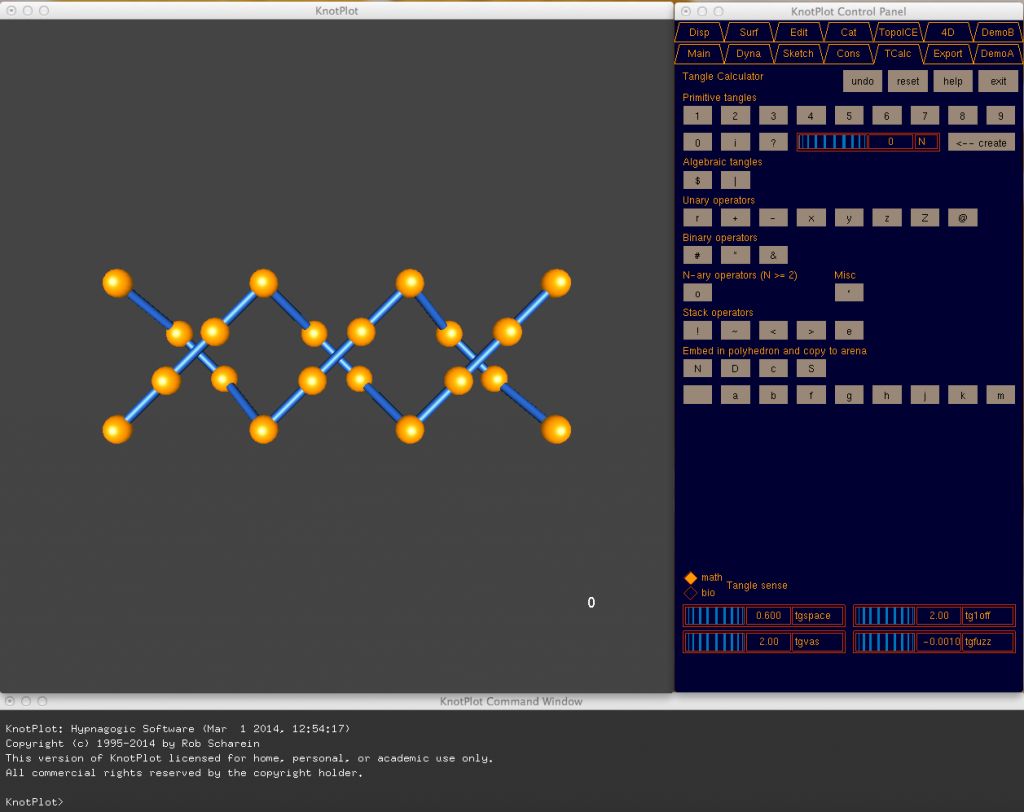Apply the @ unary operator
The height and width of the screenshot is (812, 1024).
coord(963,218)
